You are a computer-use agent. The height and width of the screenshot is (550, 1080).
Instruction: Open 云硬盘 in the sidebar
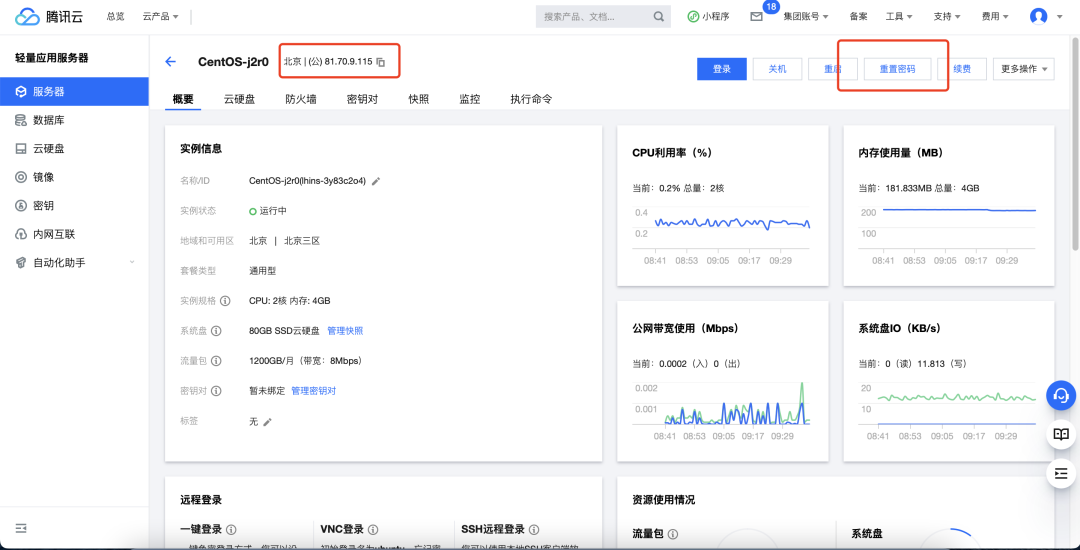tap(74, 149)
